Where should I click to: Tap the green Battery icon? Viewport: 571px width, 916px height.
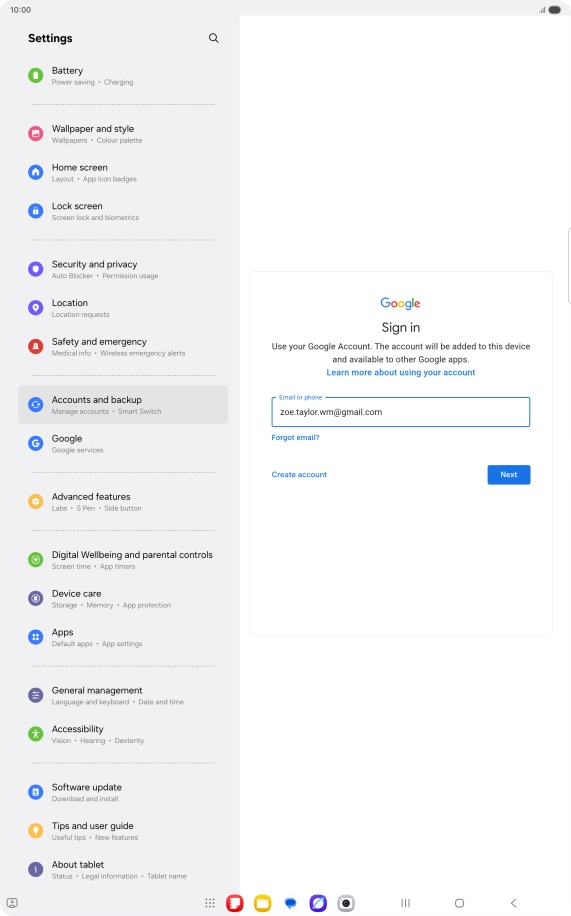coord(36,75)
